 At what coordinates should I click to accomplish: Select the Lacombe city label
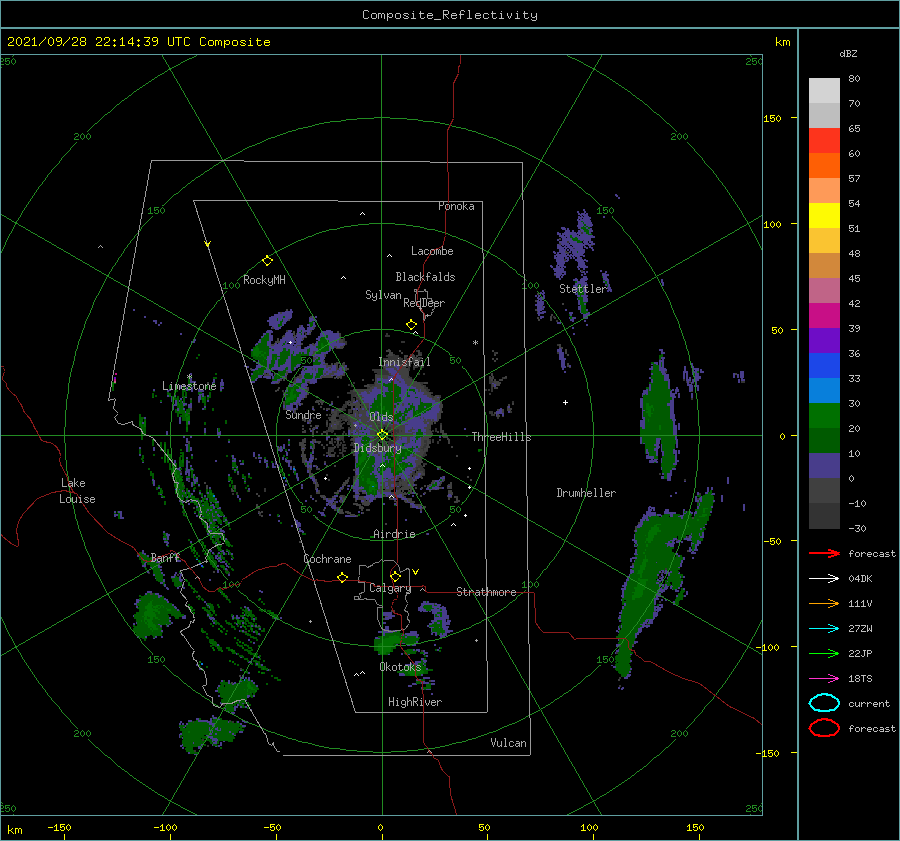tap(432, 251)
